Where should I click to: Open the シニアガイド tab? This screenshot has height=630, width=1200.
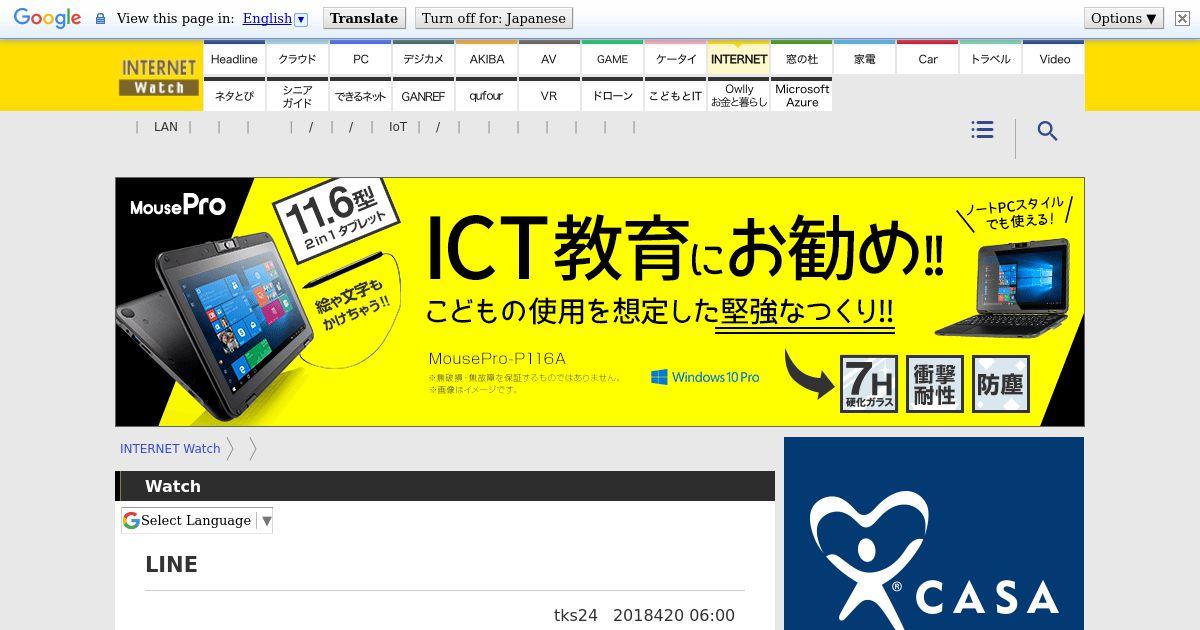[x=297, y=95]
